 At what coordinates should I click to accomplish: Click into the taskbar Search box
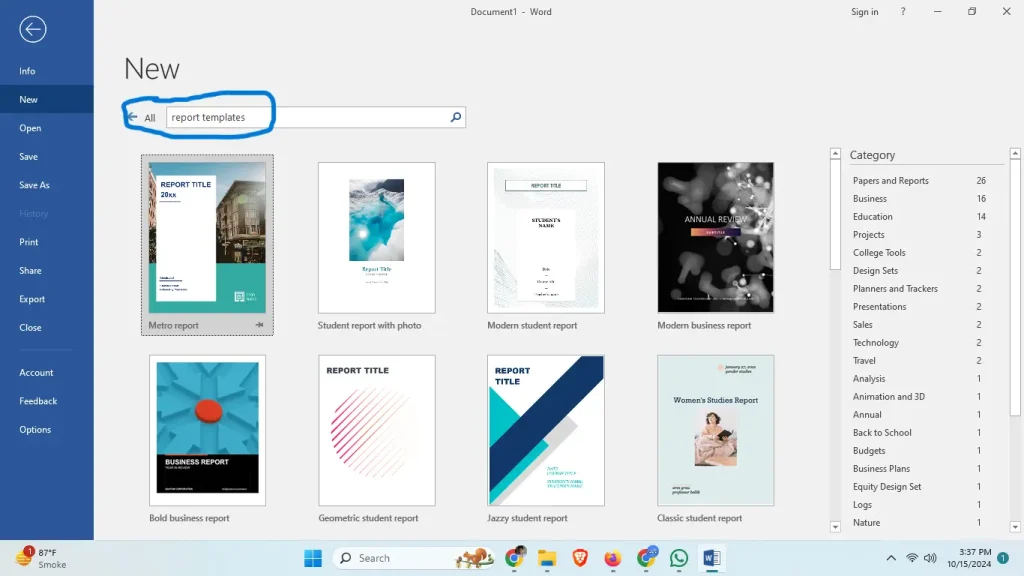[412, 558]
